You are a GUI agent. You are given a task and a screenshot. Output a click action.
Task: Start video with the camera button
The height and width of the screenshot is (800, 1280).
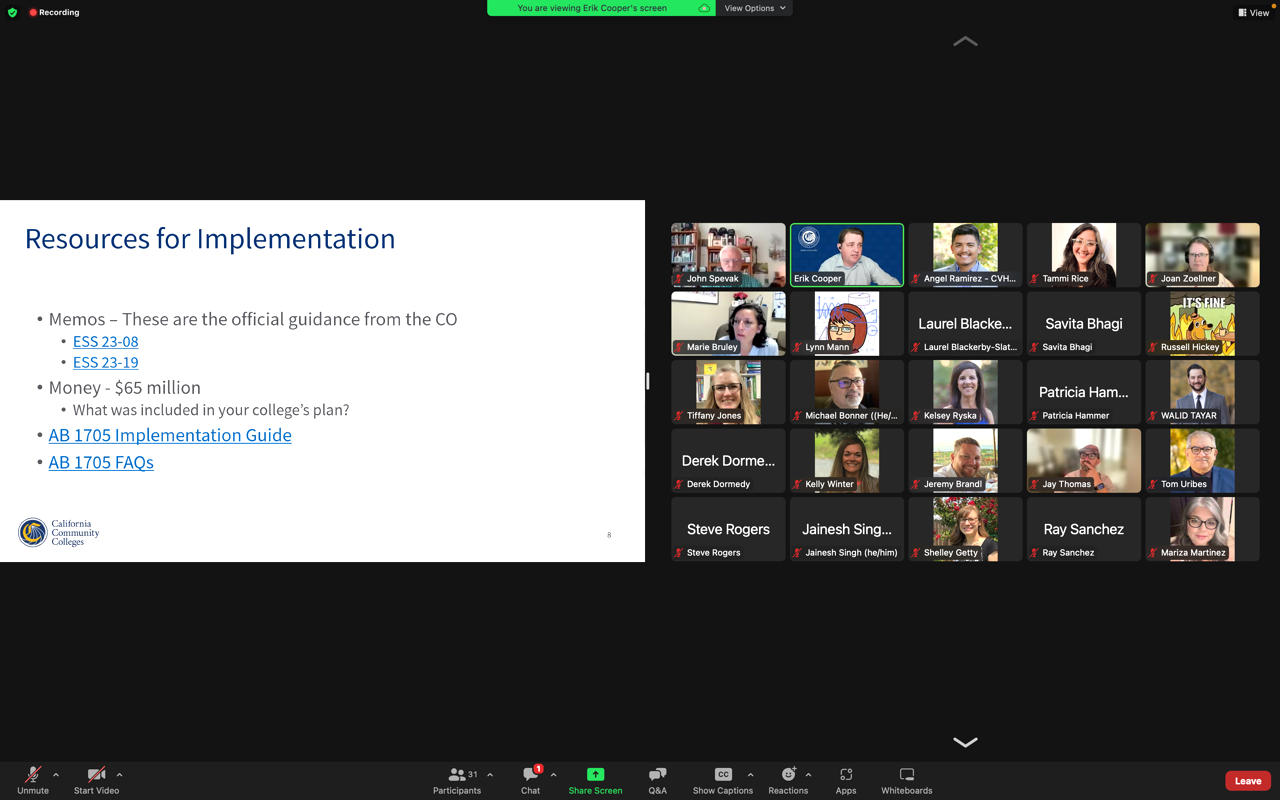point(96,775)
